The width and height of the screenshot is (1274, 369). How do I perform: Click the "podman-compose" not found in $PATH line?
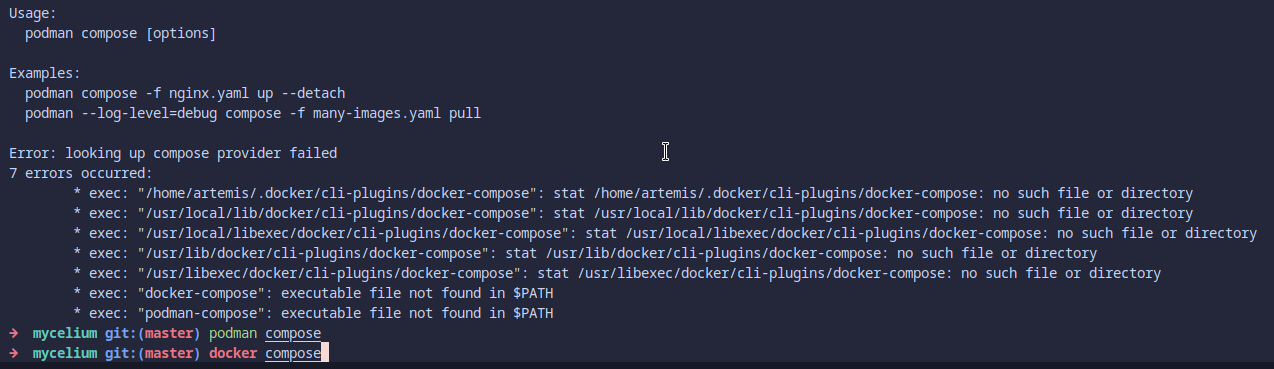(x=314, y=314)
